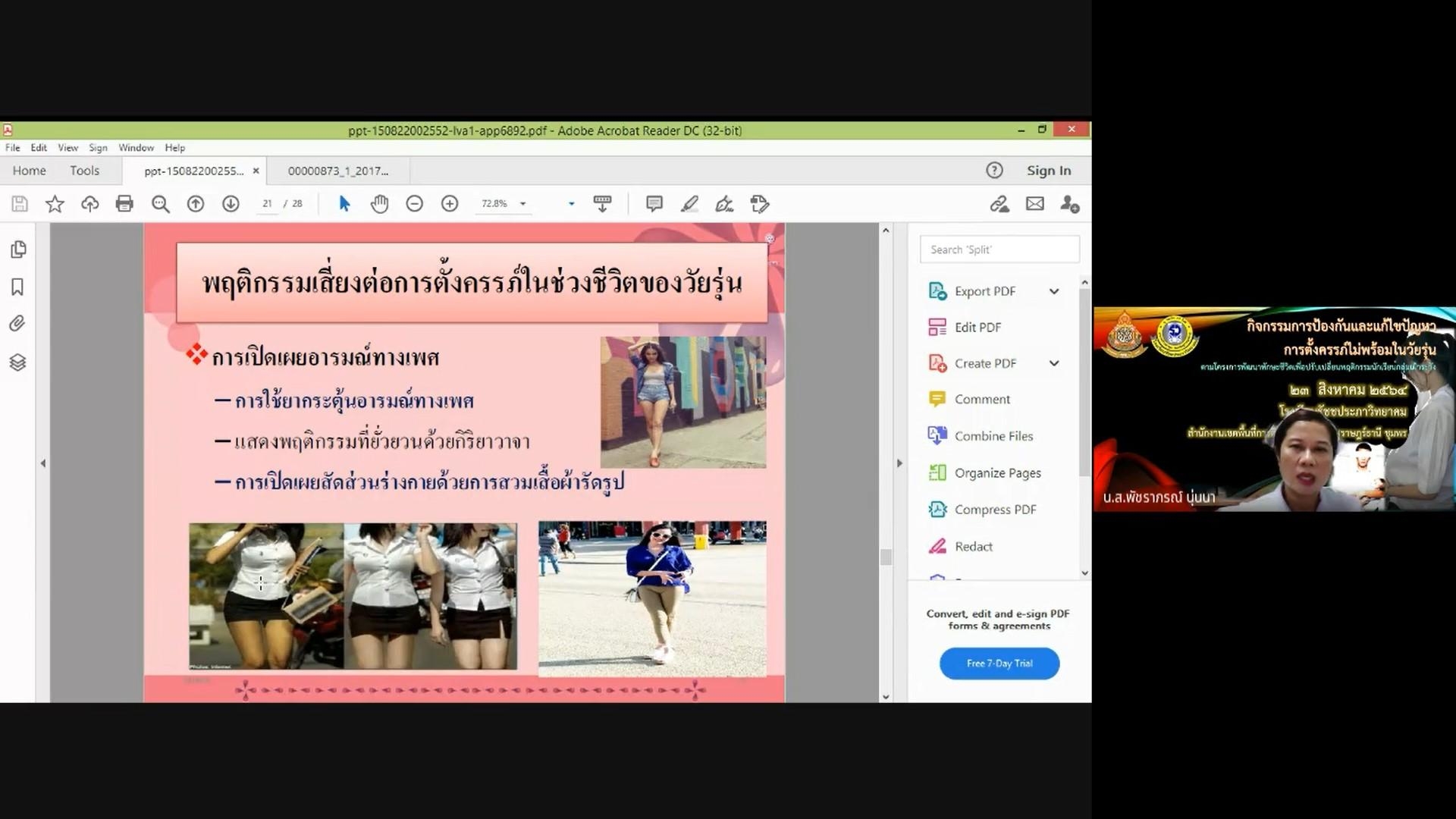The height and width of the screenshot is (819, 1456).
Task: Switch to the 00000873_1_2017 tab
Action: 338,171
